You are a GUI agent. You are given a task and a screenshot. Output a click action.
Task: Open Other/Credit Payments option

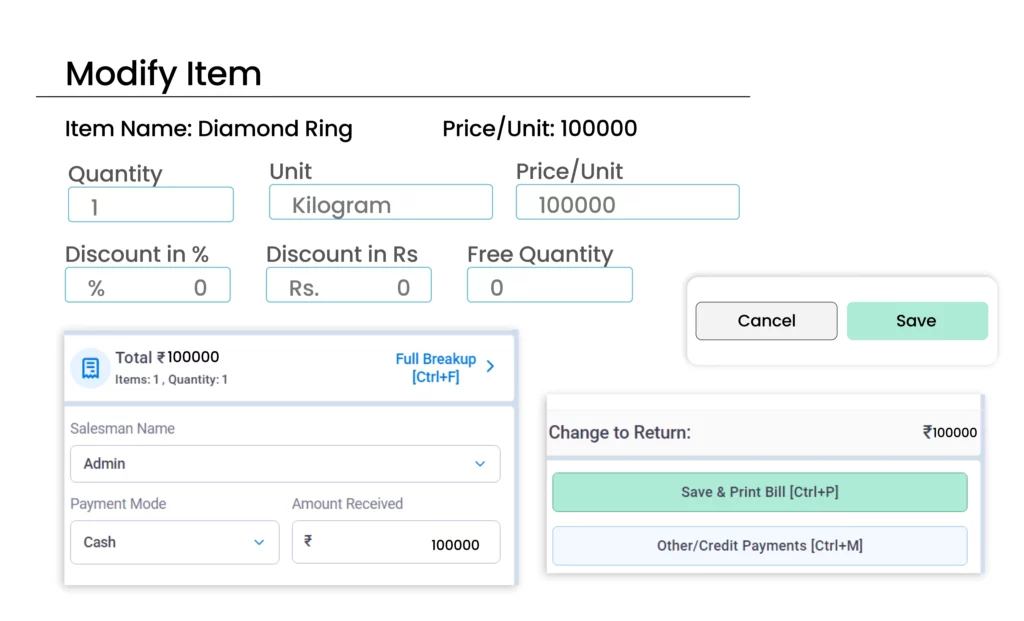(759, 546)
